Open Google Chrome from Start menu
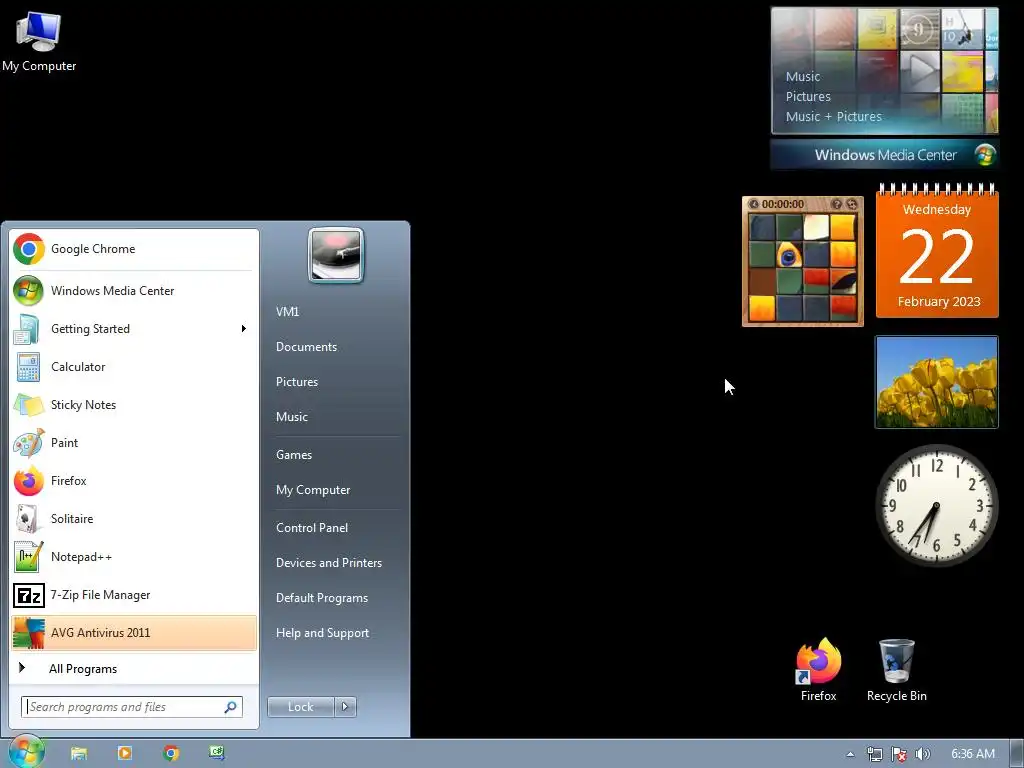 click(134, 249)
